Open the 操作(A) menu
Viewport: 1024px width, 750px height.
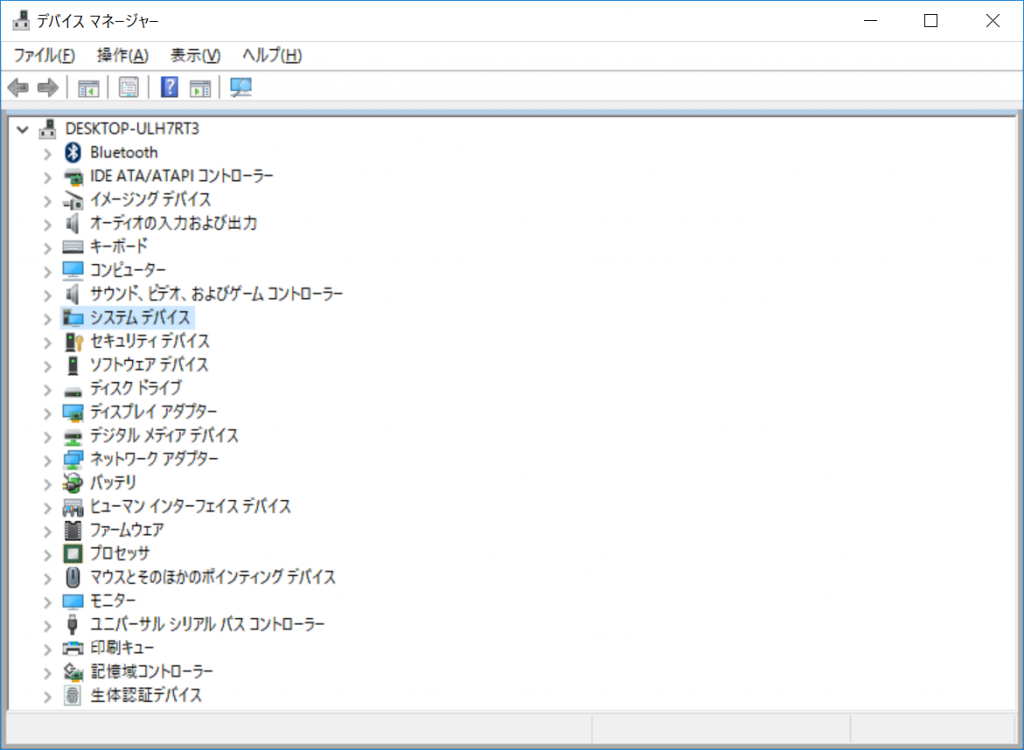pos(123,56)
